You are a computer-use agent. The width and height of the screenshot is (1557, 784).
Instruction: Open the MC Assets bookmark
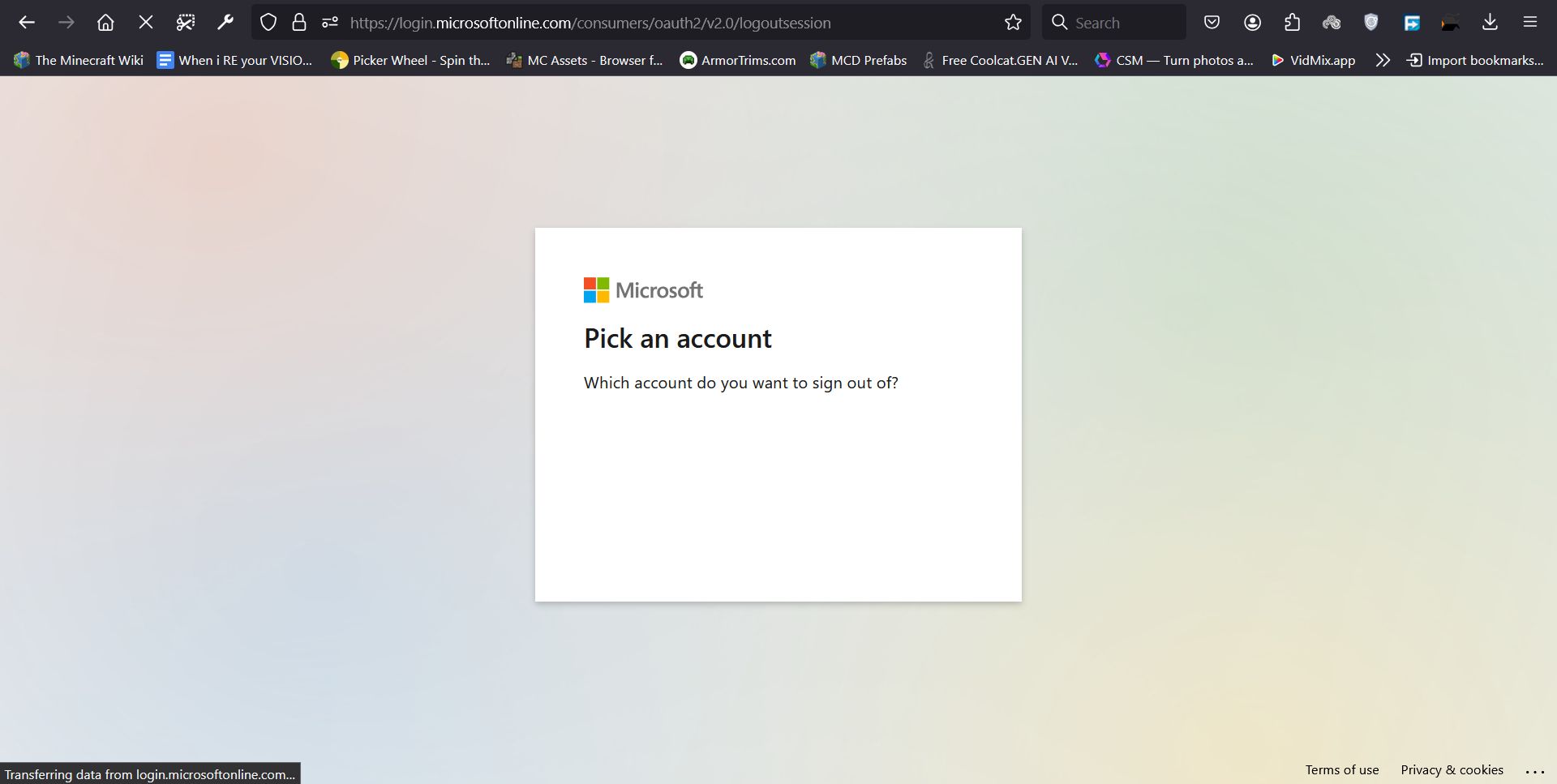tap(584, 60)
